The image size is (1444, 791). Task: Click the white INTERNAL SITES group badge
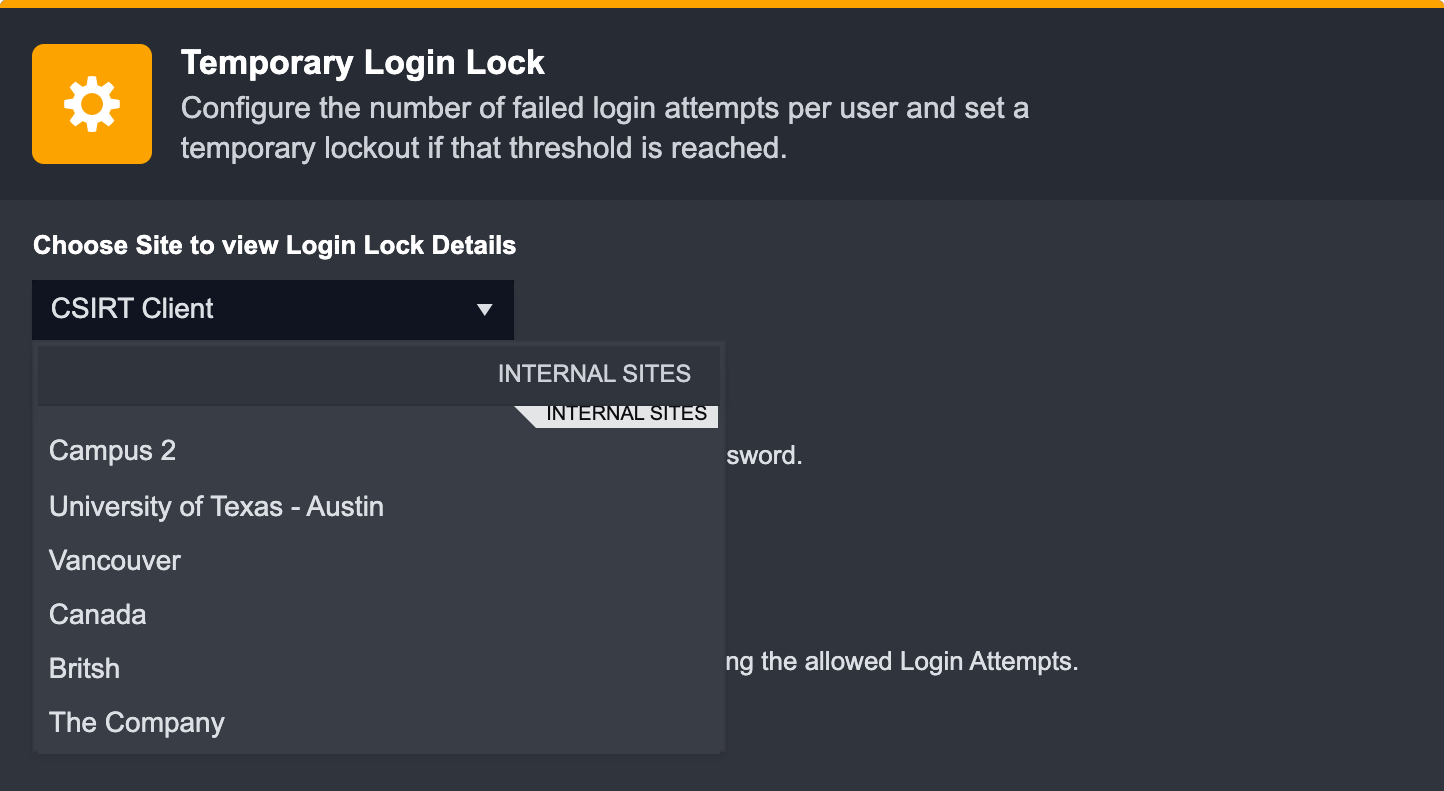[x=626, y=414]
